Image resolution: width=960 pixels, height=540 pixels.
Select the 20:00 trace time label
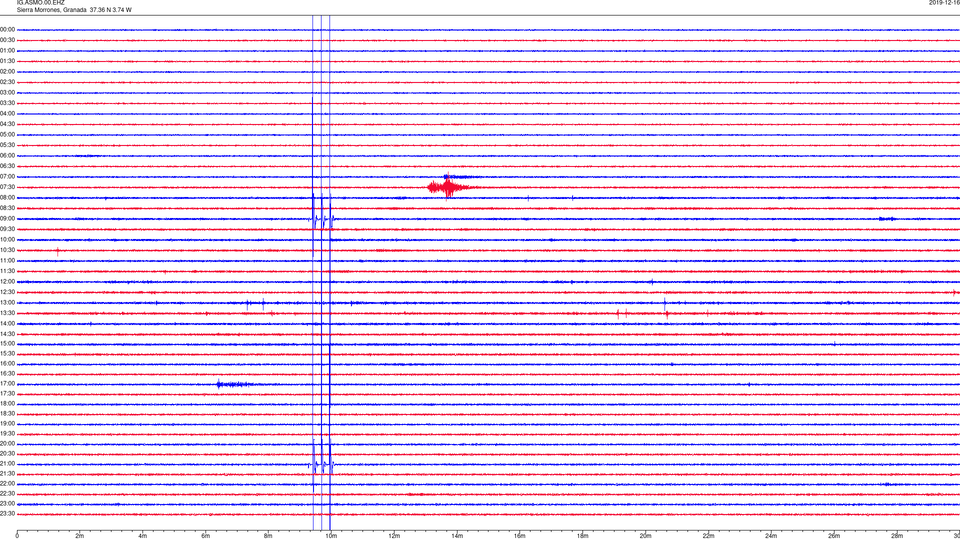pyautogui.click(x=7, y=444)
